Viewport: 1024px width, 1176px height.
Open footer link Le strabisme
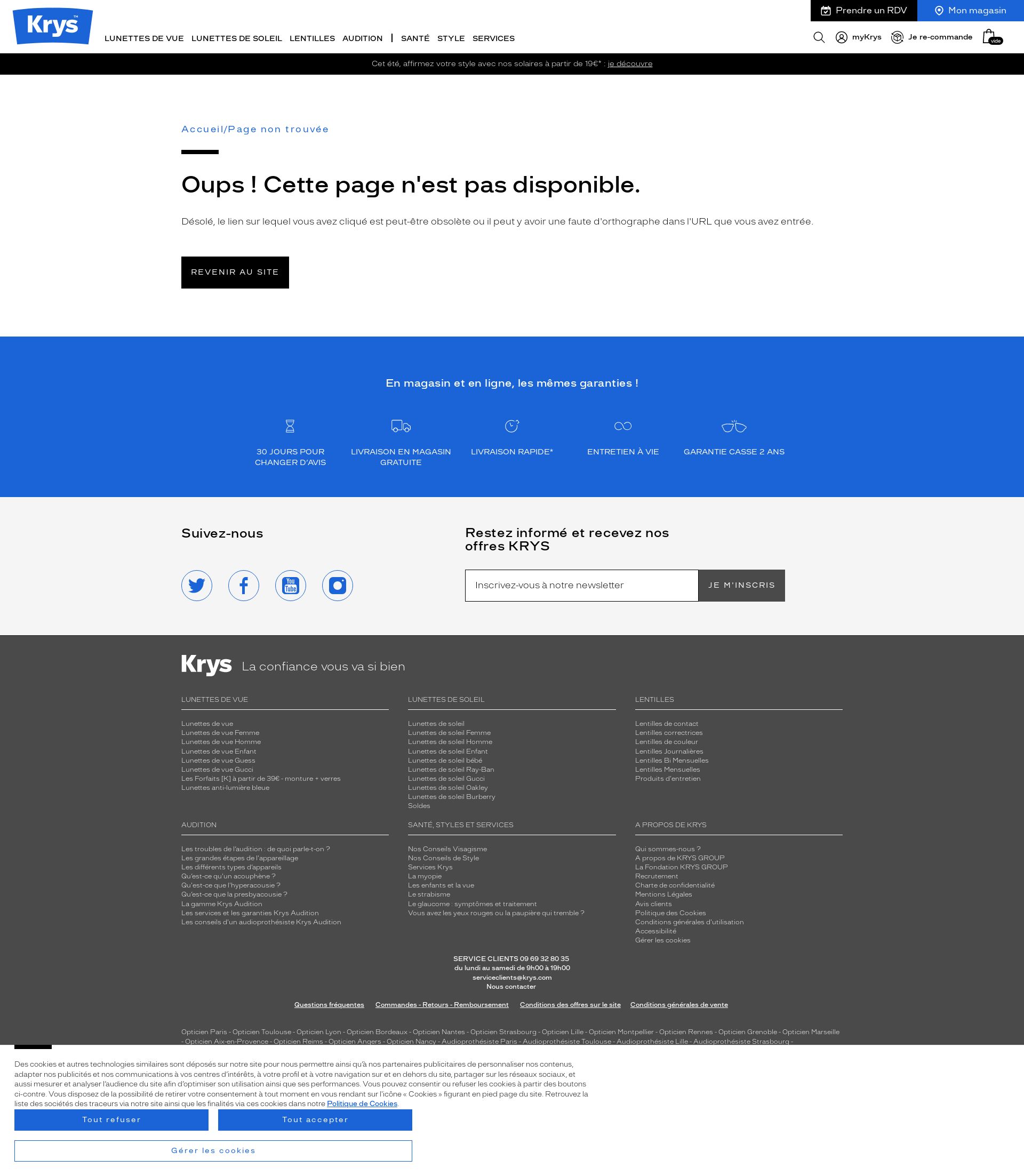point(429,894)
